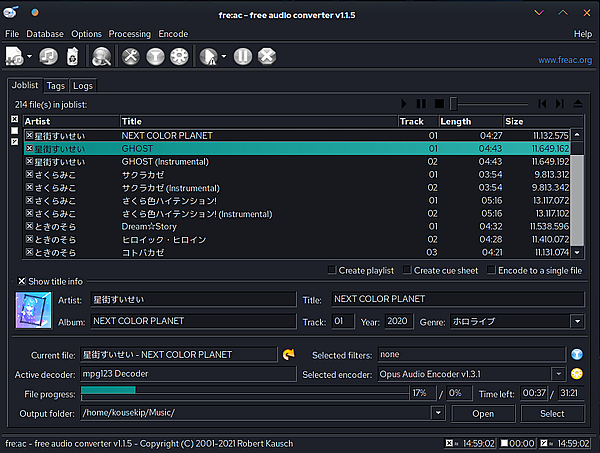Screen dimensions: 600x453
Task: Query CDDB database magnifier icon
Action: click(101, 56)
